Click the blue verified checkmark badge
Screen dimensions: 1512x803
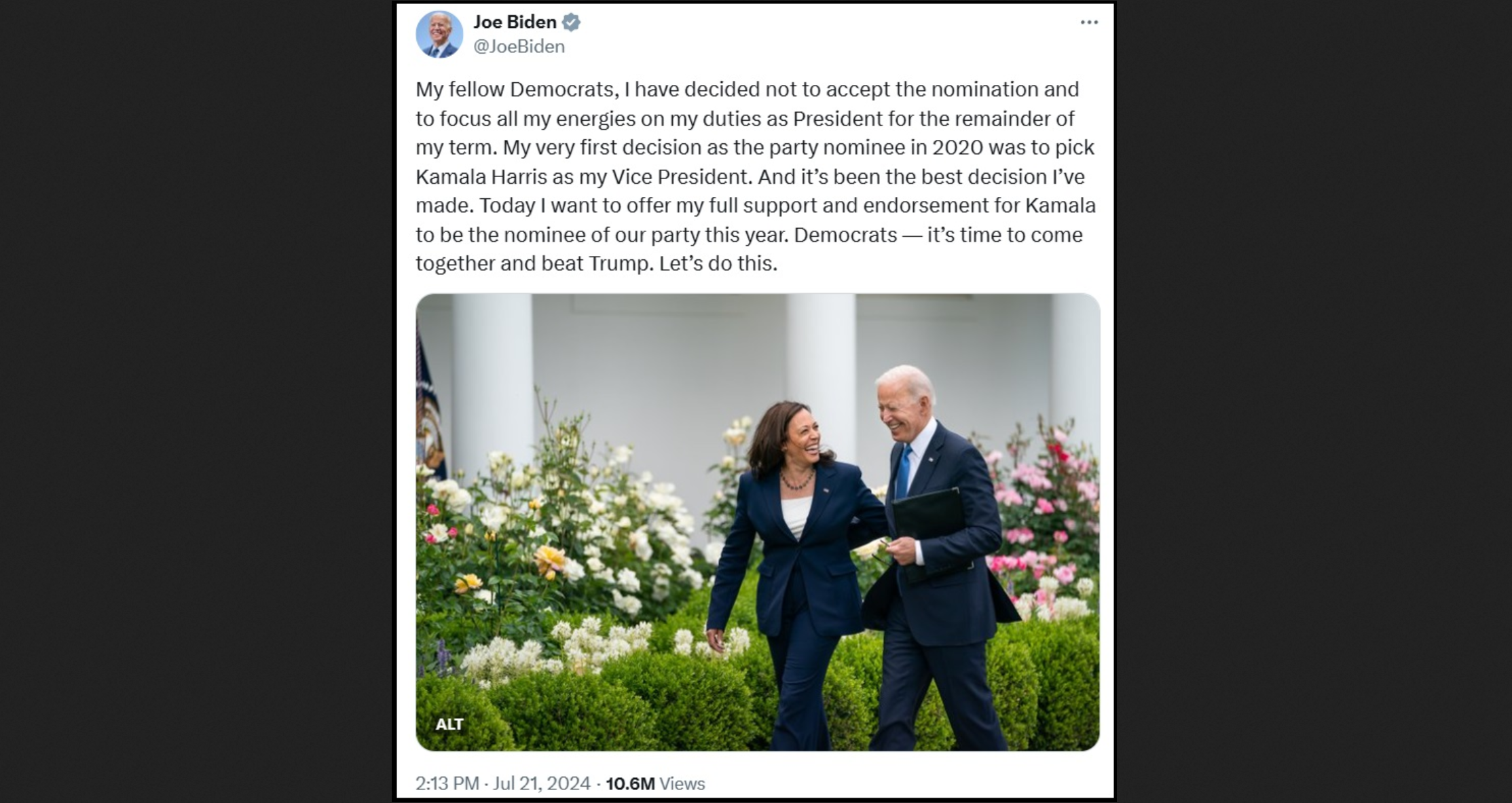571,22
